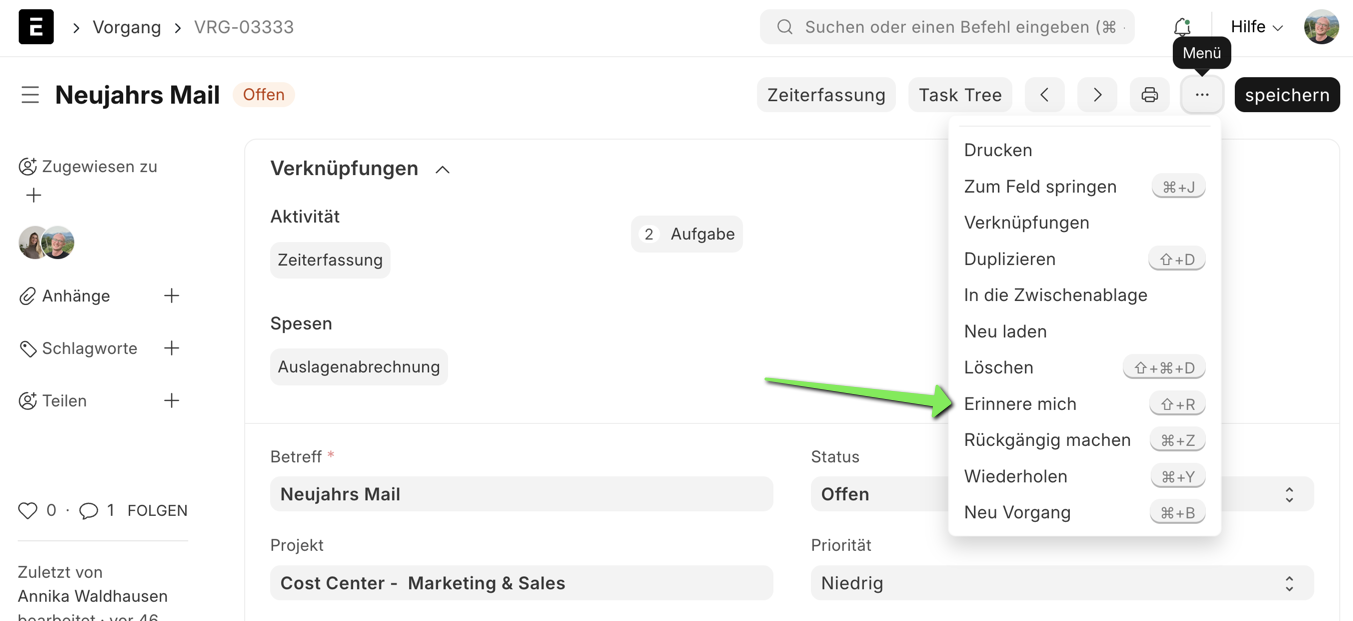Go to previous record with left arrow

1044,95
